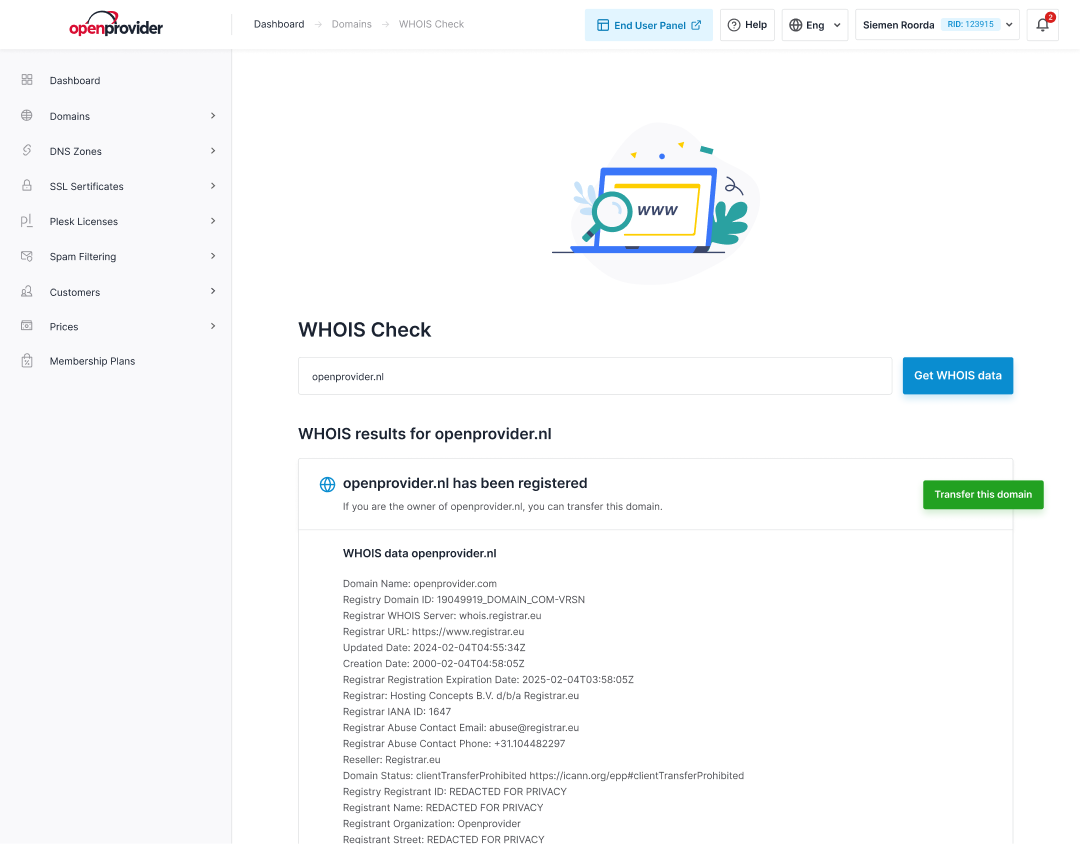This screenshot has width=1080, height=844.
Task: Open Dashboard in the sidebar
Action: click(74, 81)
